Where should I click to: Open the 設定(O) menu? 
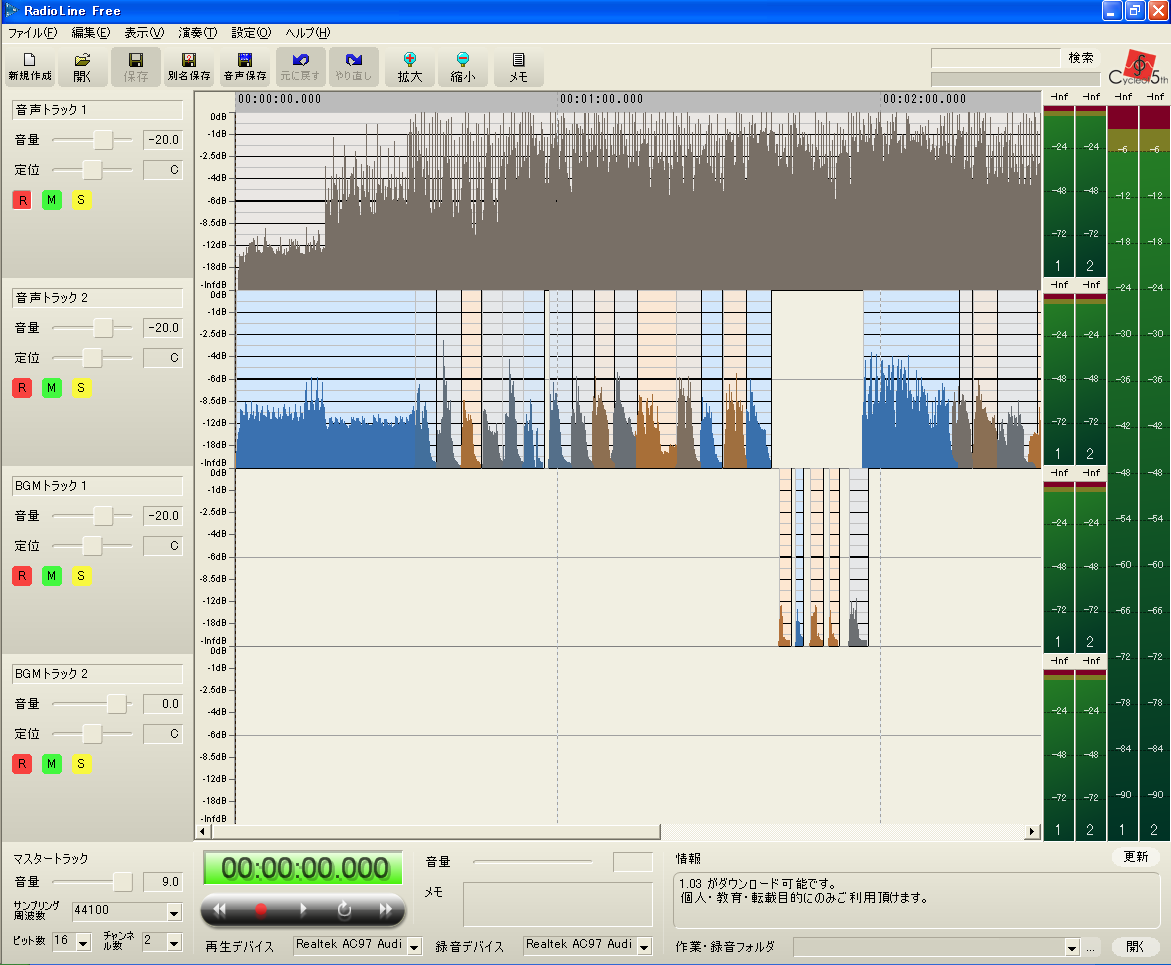(x=251, y=33)
